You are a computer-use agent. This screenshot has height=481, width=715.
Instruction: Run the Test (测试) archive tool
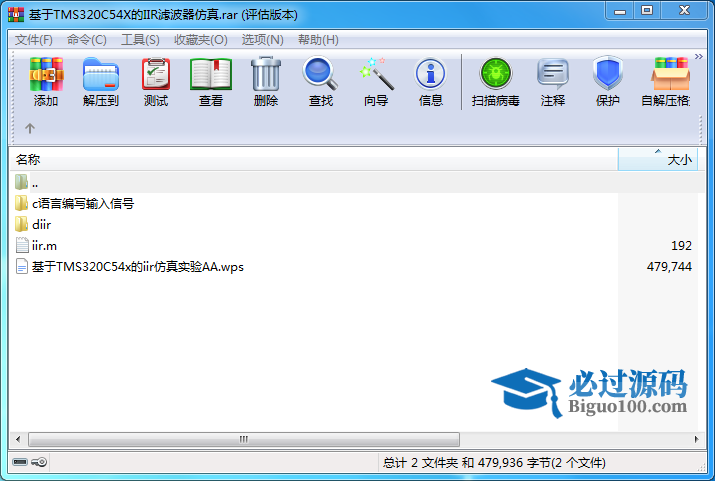(x=156, y=82)
